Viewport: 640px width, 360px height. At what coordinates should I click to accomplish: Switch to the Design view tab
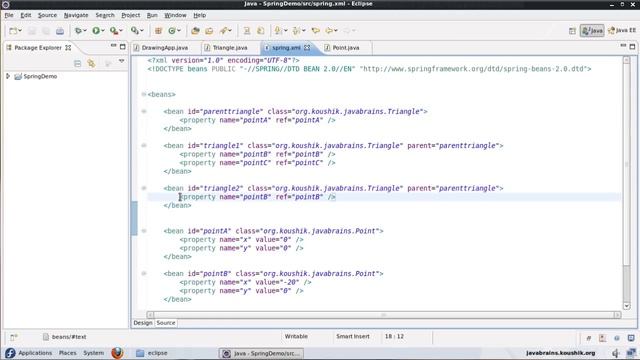pyautogui.click(x=142, y=323)
